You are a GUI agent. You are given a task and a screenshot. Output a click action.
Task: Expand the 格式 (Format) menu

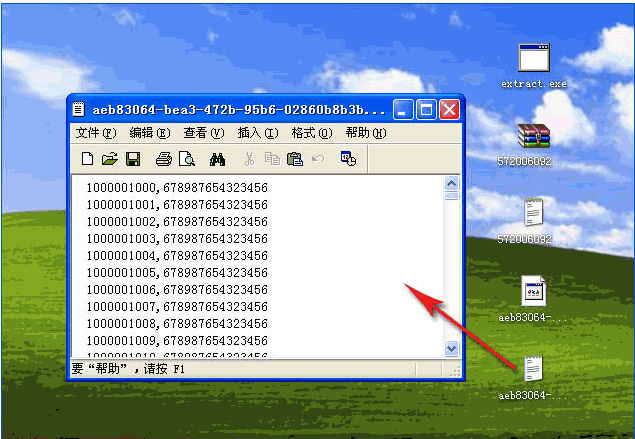(x=311, y=133)
